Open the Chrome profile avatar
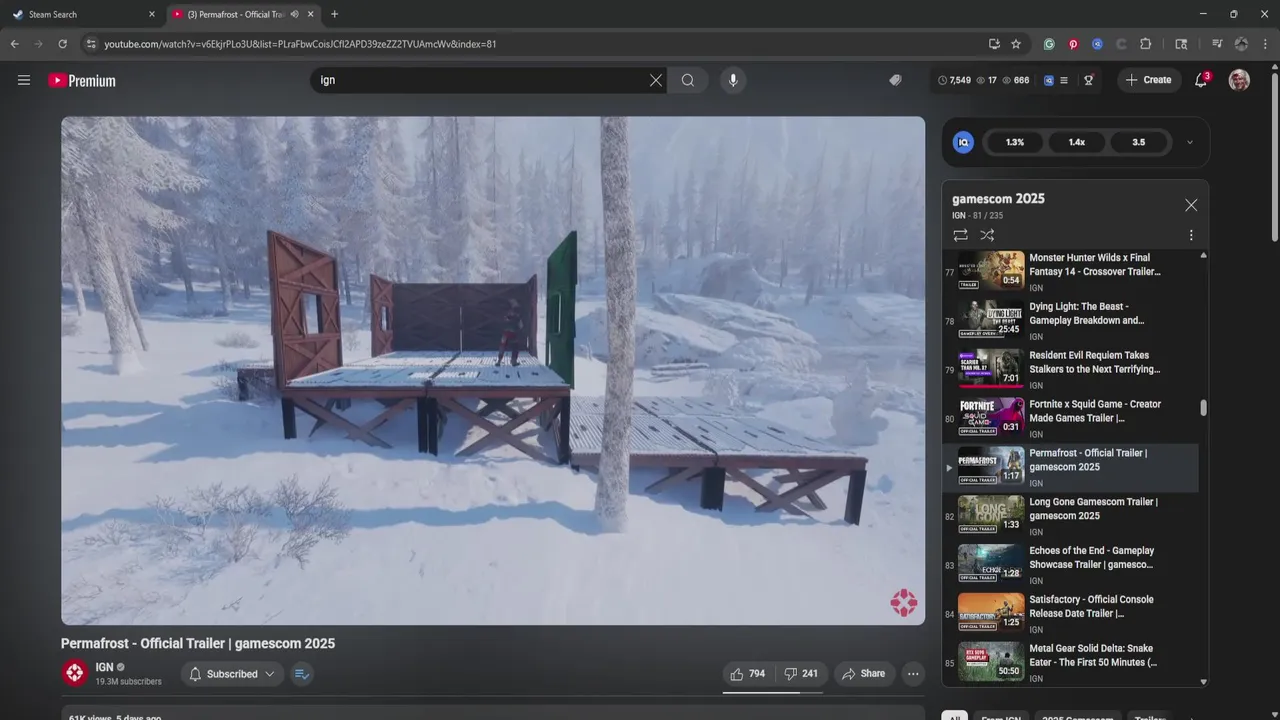Viewport: 1280px width, 720px height. coord(1241,44)
